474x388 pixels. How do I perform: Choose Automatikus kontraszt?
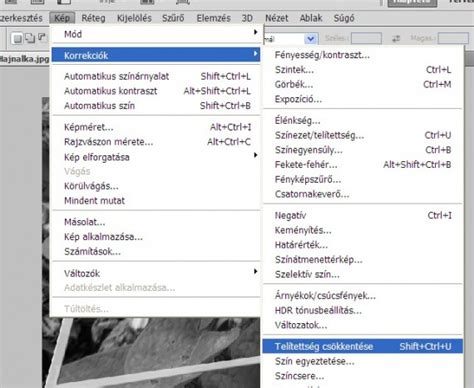click(x=156, y=91)
